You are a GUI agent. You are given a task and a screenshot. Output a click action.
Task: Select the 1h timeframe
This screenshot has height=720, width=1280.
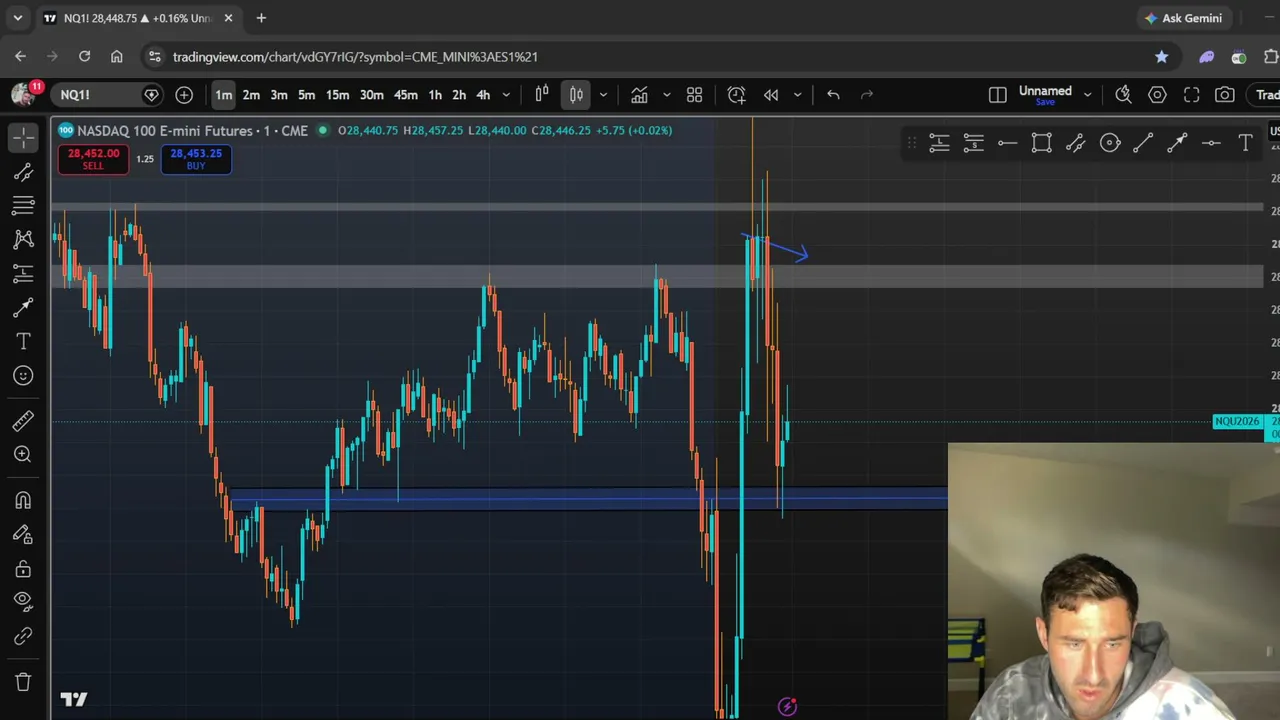(435, 95)
